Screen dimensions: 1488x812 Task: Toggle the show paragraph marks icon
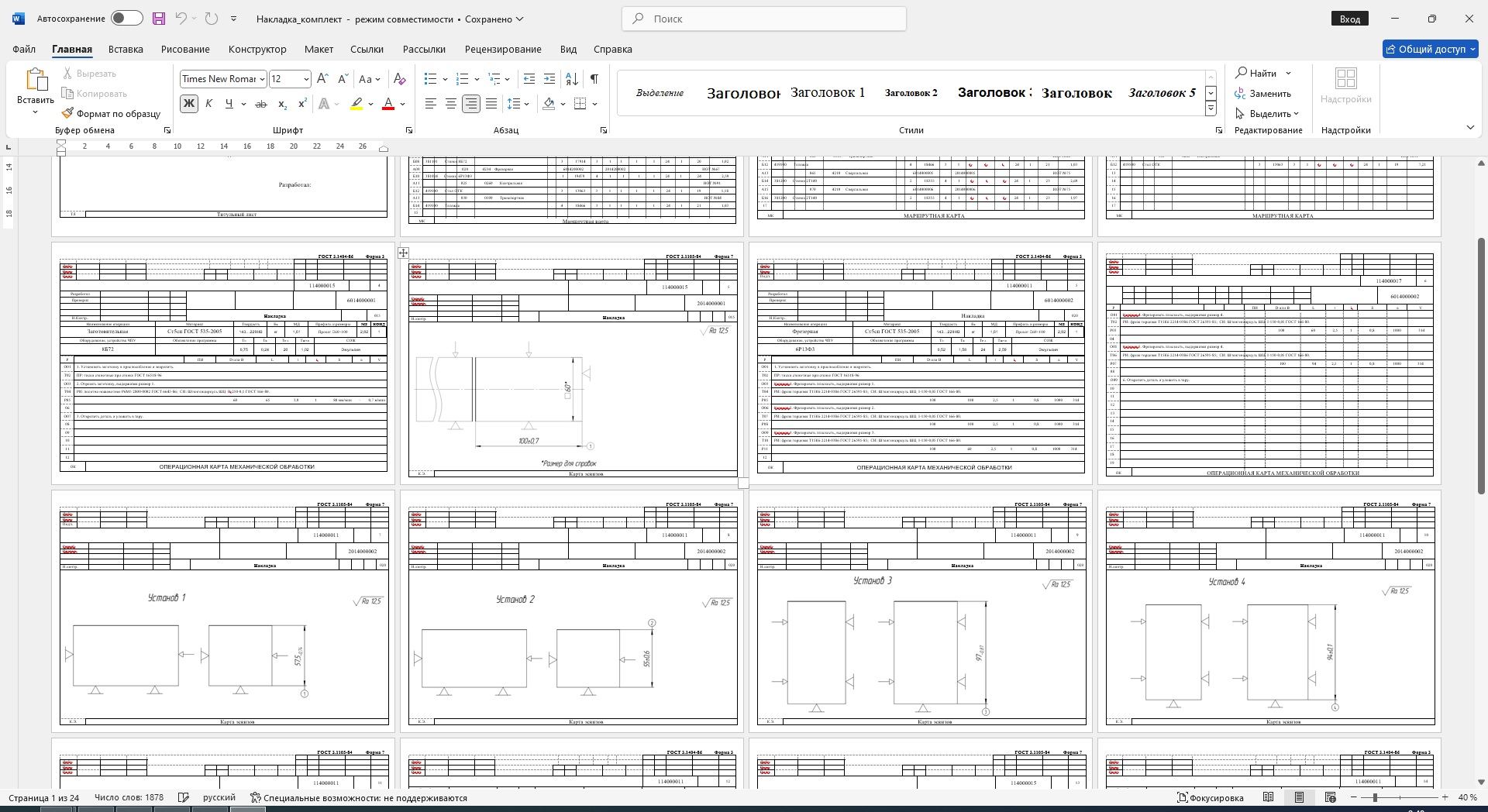(x=594, y=79)
